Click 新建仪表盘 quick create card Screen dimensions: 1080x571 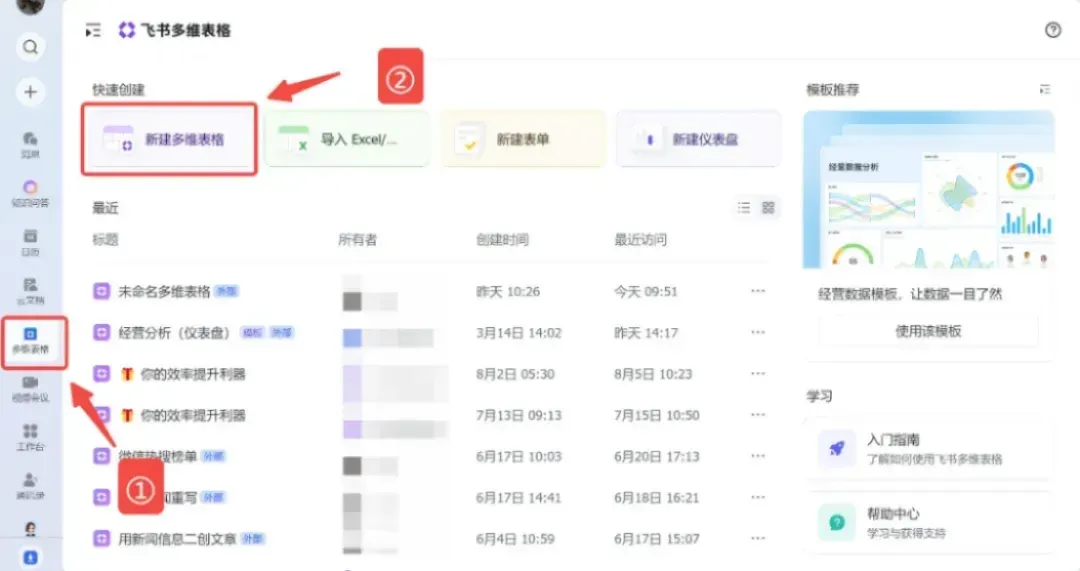698,139
